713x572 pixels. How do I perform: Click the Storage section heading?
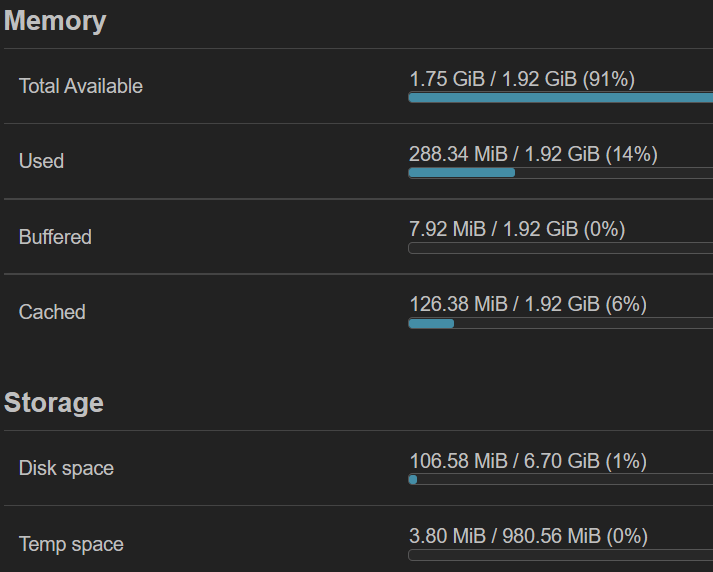click(54, 403)
